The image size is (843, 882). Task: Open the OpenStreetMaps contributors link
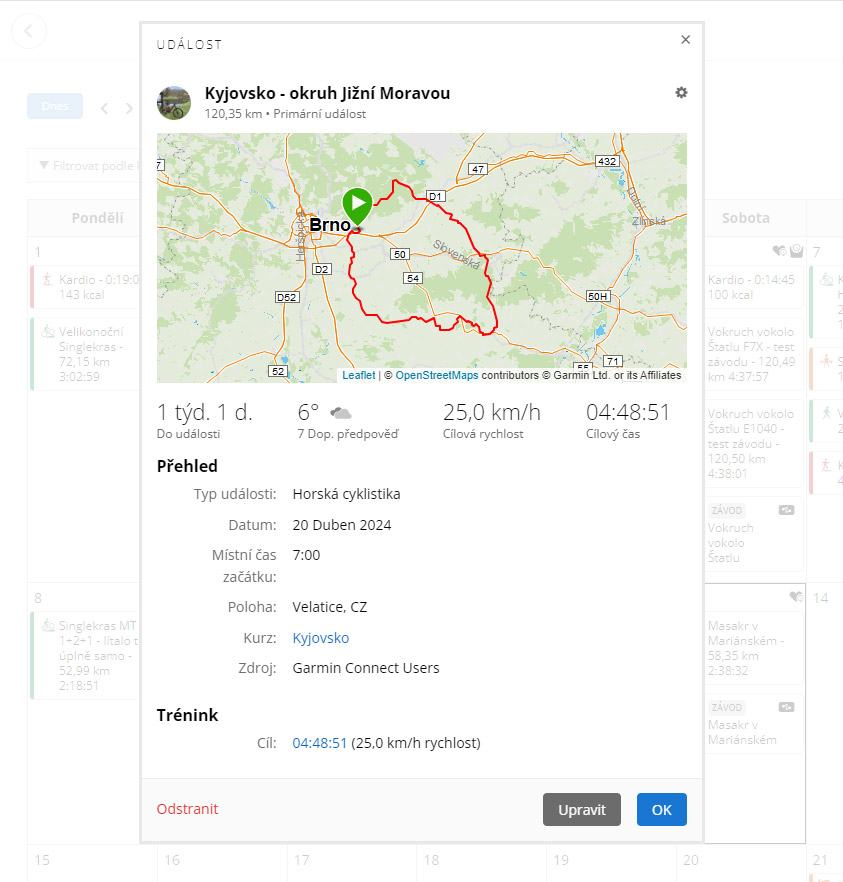click(x=436, y=376)
